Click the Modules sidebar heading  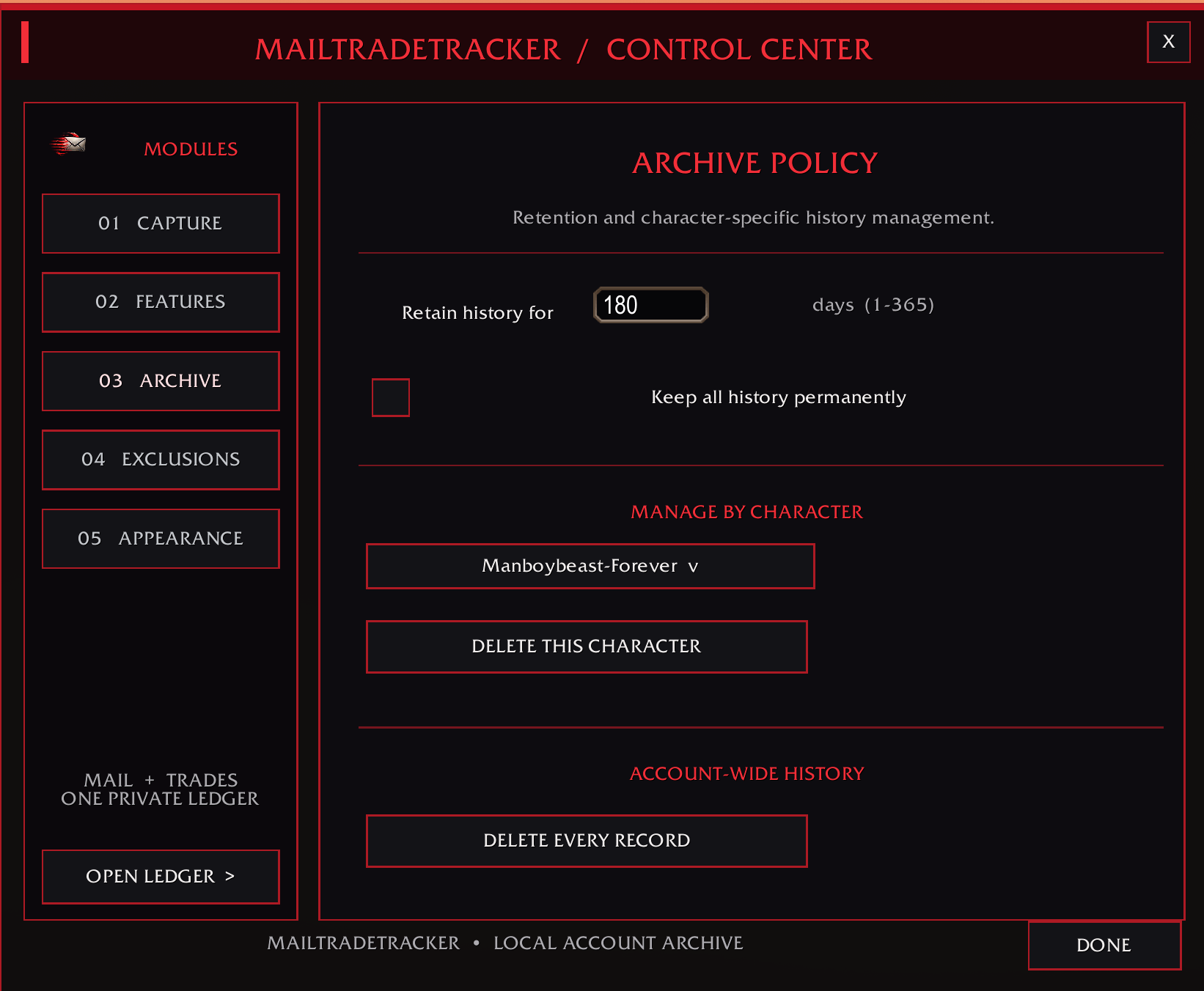[191, 149]
